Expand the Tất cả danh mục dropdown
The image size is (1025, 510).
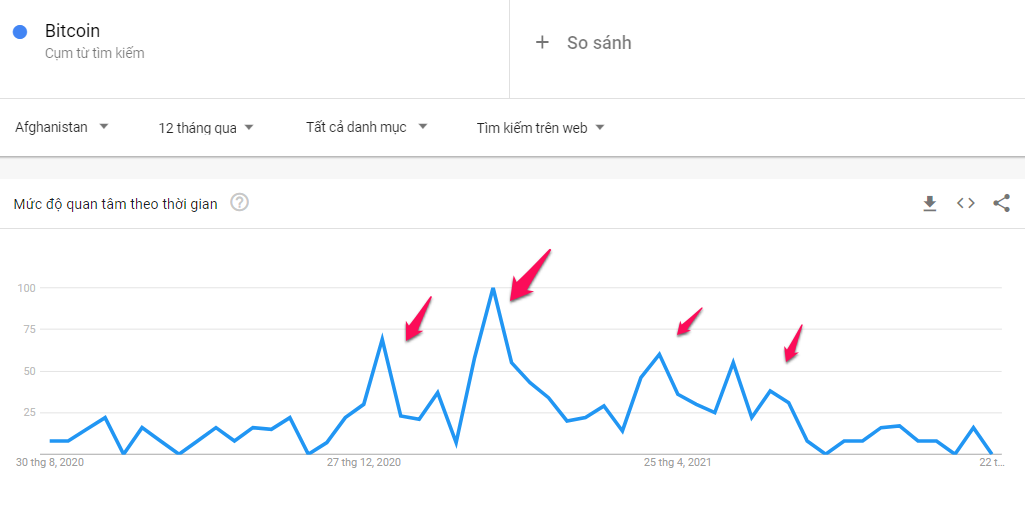(x=367, y=128)
